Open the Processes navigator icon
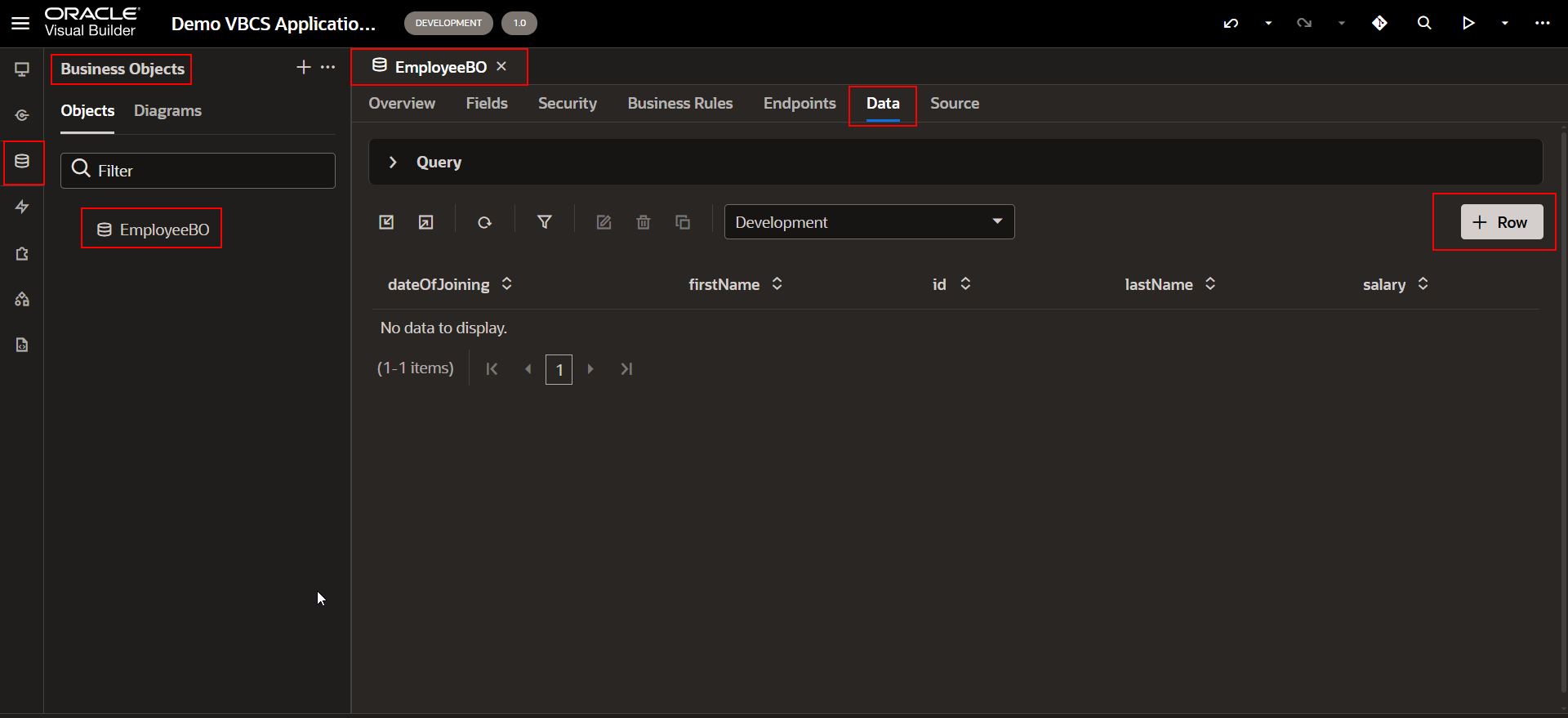This screenshot has height=718, width=1568. (22, 299)
